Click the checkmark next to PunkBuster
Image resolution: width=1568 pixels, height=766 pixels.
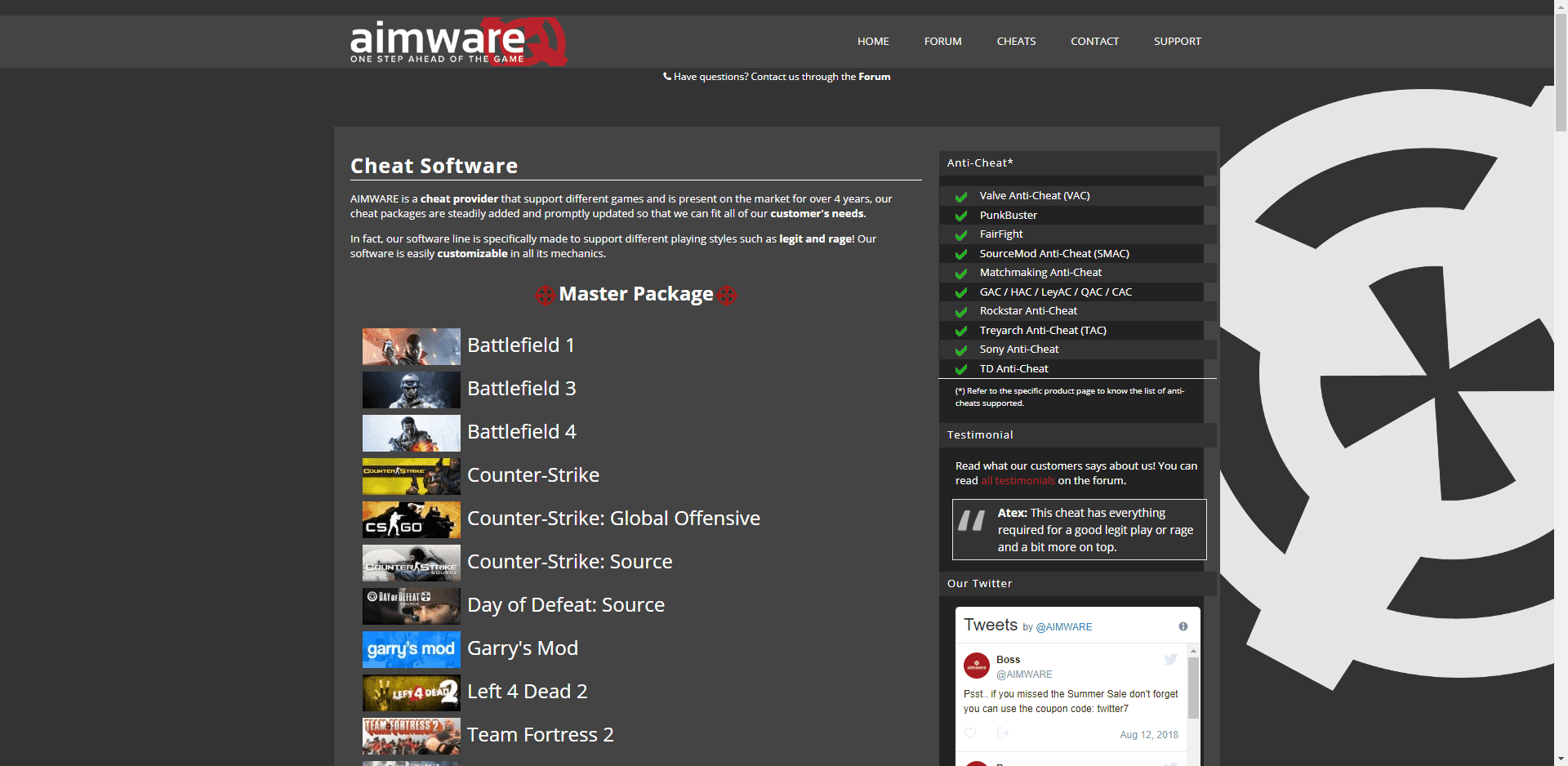(960, 216)
